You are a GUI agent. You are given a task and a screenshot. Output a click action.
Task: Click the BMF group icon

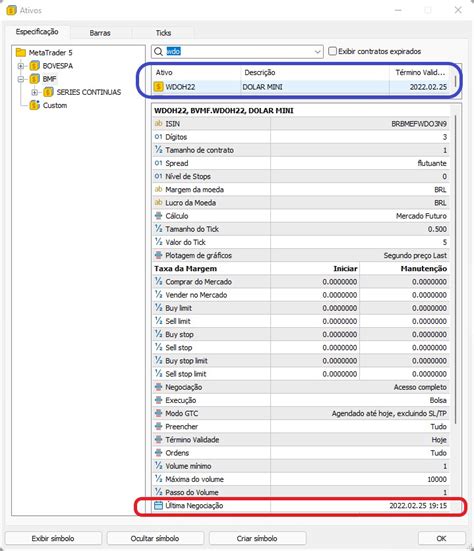(x=34, y=79)
